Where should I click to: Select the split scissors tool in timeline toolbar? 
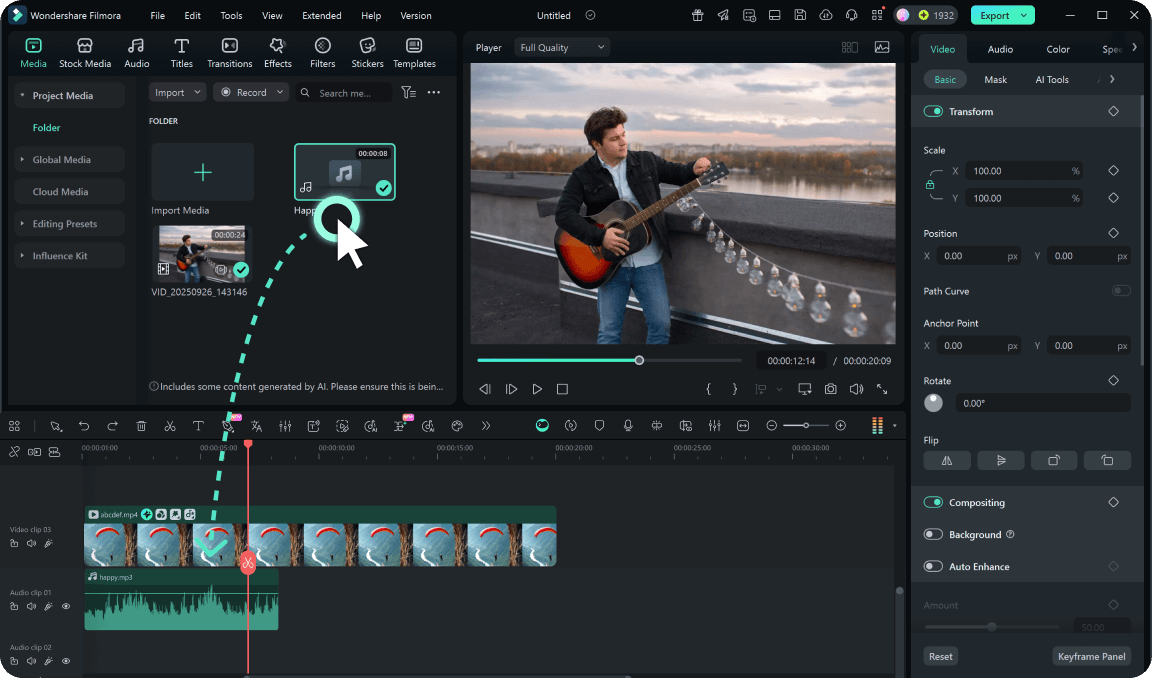tap(170, 426)
